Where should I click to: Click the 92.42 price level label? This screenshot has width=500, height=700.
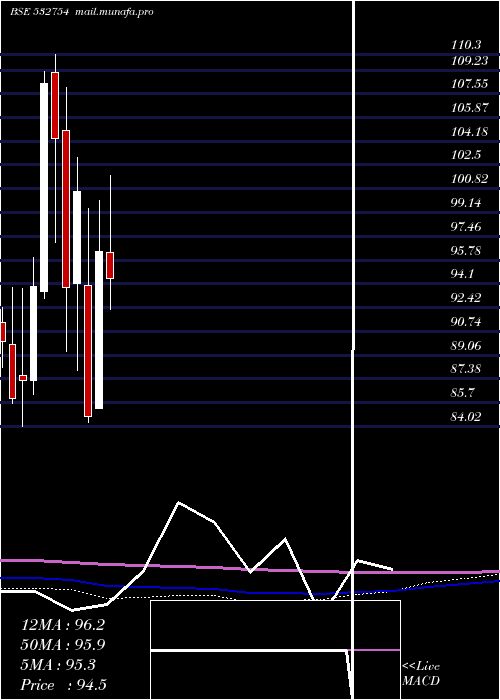(x=466, y=298)
